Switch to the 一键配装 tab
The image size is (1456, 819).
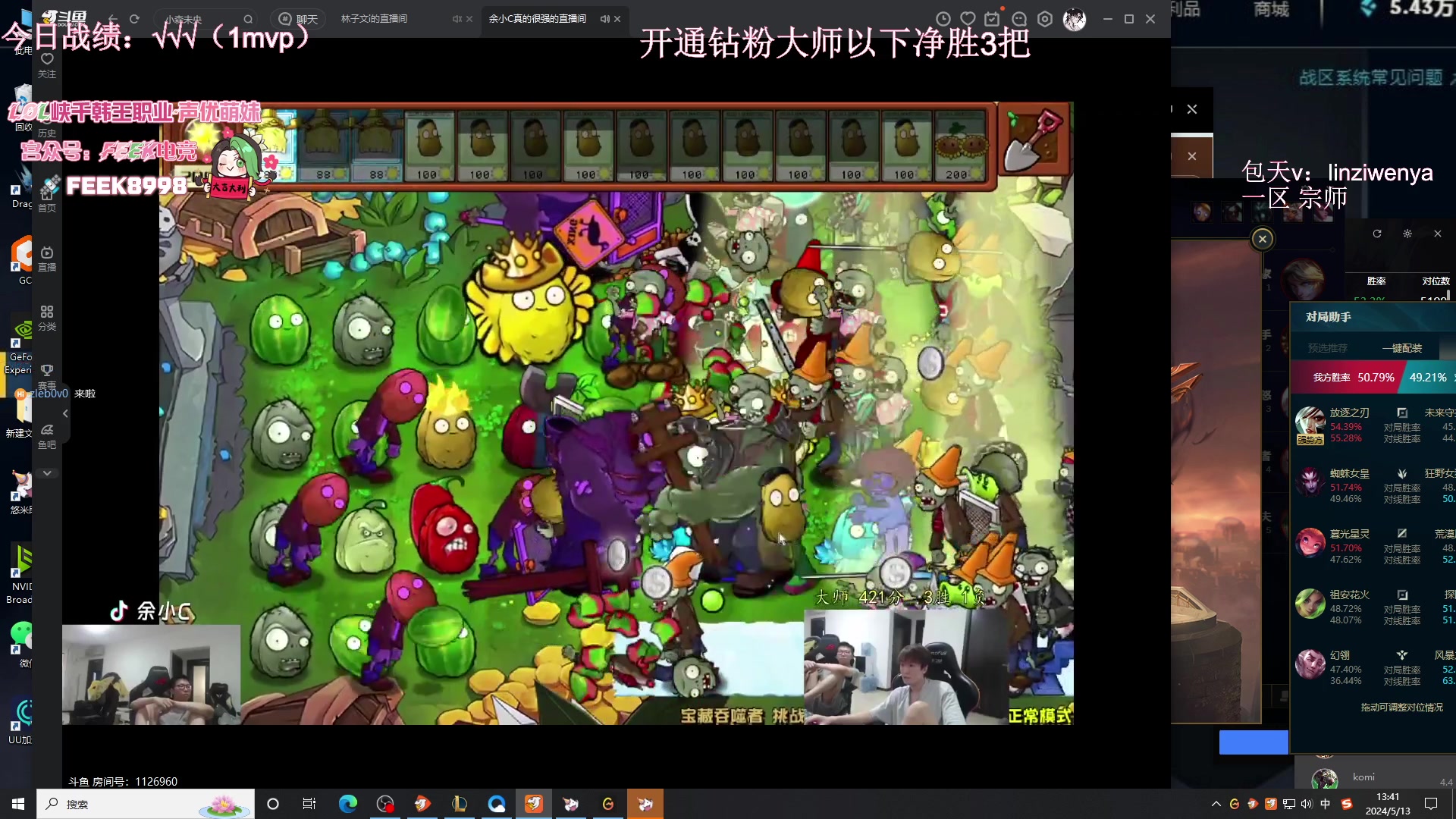click(x=1402, y=348)
